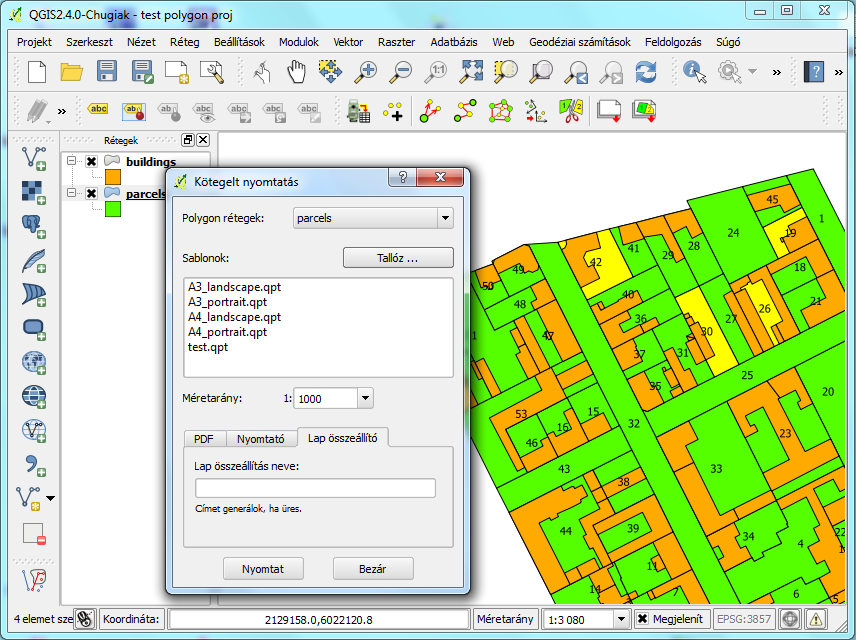856x640 pixels.
Task: Click the Tallóz browse button
Action: click(397, 258)
